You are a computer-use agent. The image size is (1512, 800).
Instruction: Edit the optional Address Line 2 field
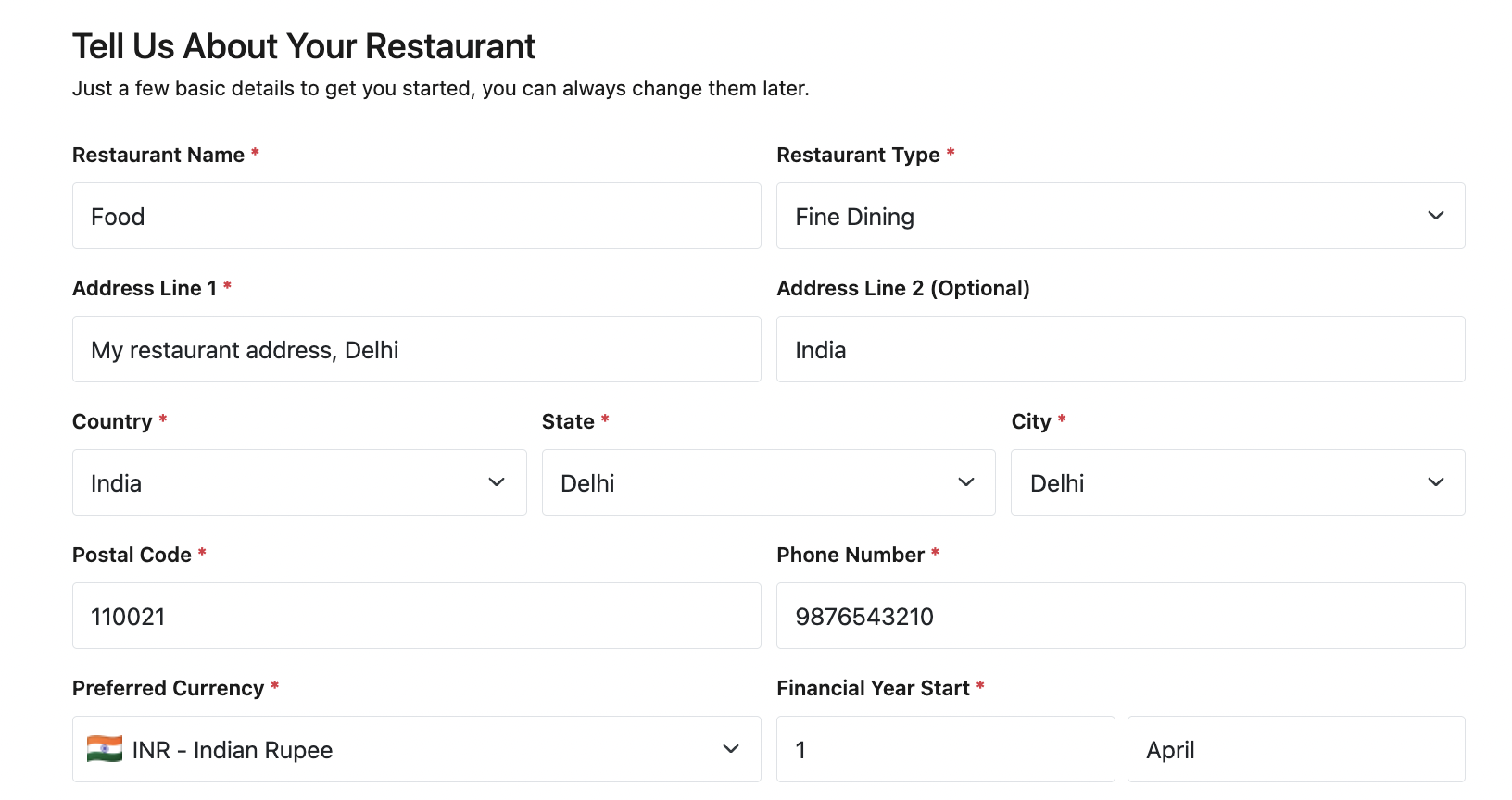click(1121, 349)
